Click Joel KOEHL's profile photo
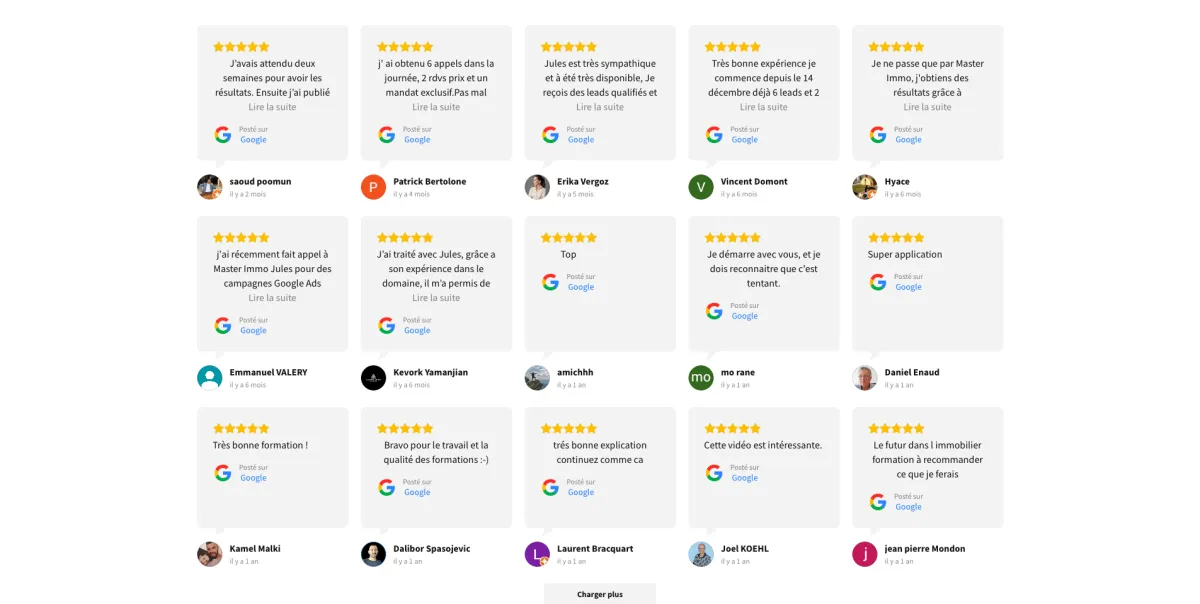The image size is (1200, 604). click(x=701, y=554)
